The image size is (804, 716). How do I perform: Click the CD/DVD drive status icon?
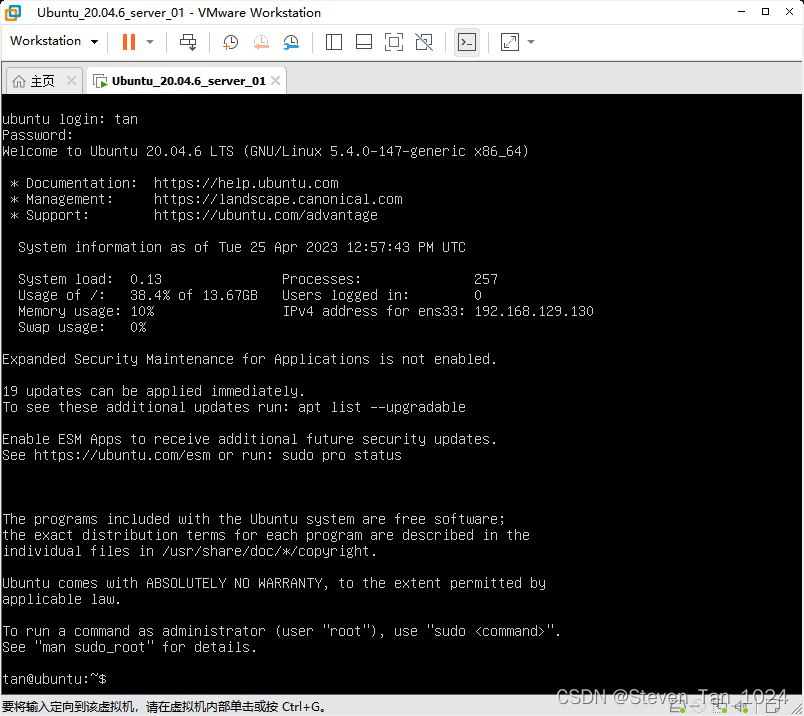point(699,707)
